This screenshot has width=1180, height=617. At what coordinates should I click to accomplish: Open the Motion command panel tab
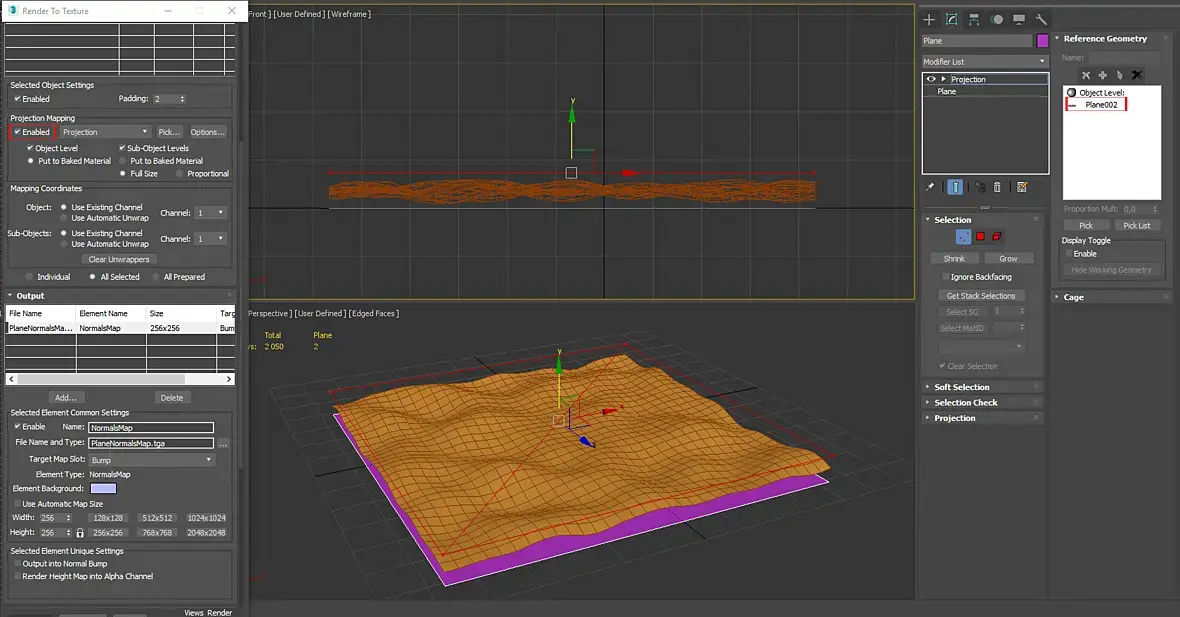pyautogui.click(x=996, y=20)
